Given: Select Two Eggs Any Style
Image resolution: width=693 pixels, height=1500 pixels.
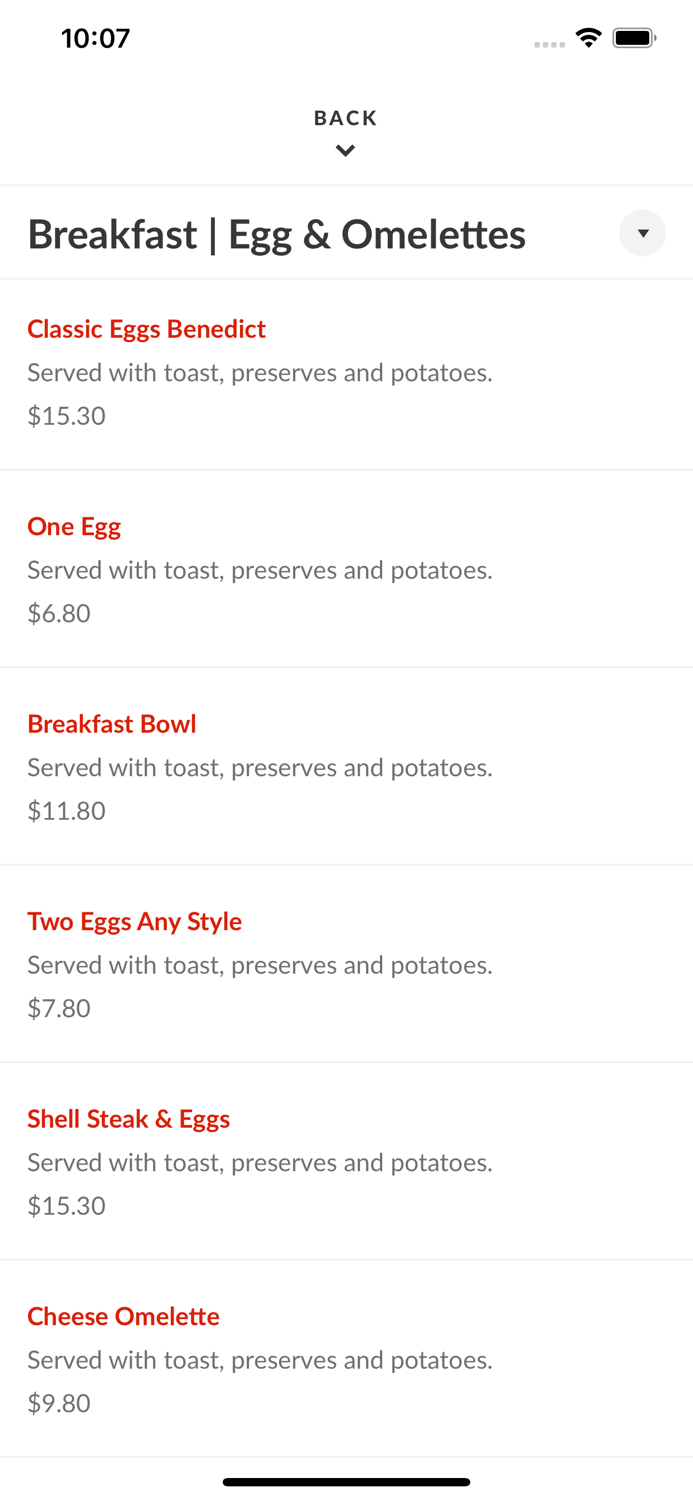Looking at the screenshot, I should click(134, 921).
